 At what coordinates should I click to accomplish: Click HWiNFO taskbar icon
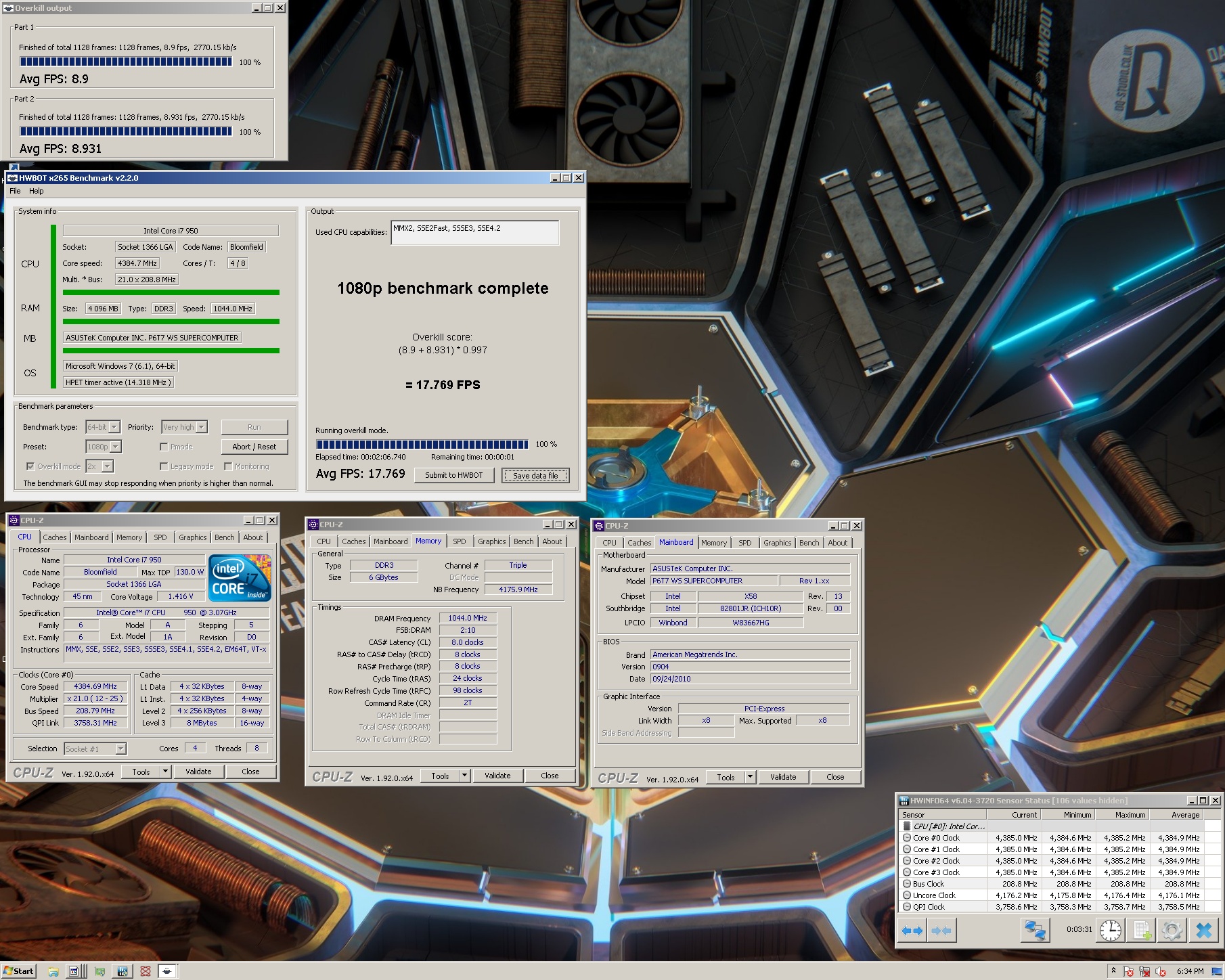pyautogui.click(x=122, y=971)
